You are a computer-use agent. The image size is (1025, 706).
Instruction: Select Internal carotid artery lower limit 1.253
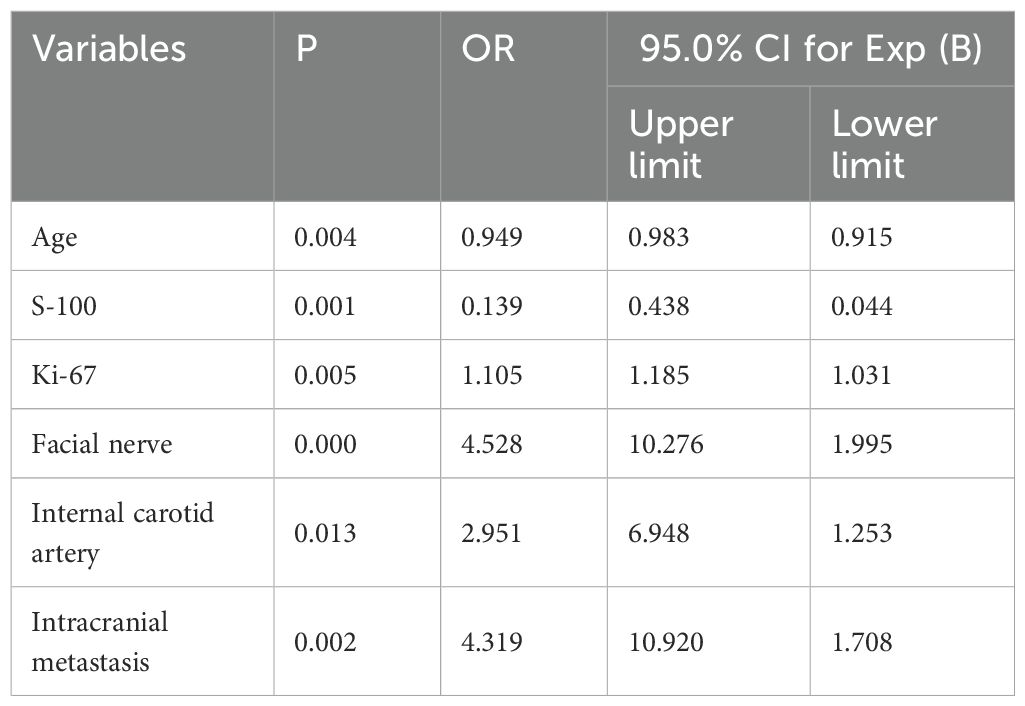click(x=863, y=533)
